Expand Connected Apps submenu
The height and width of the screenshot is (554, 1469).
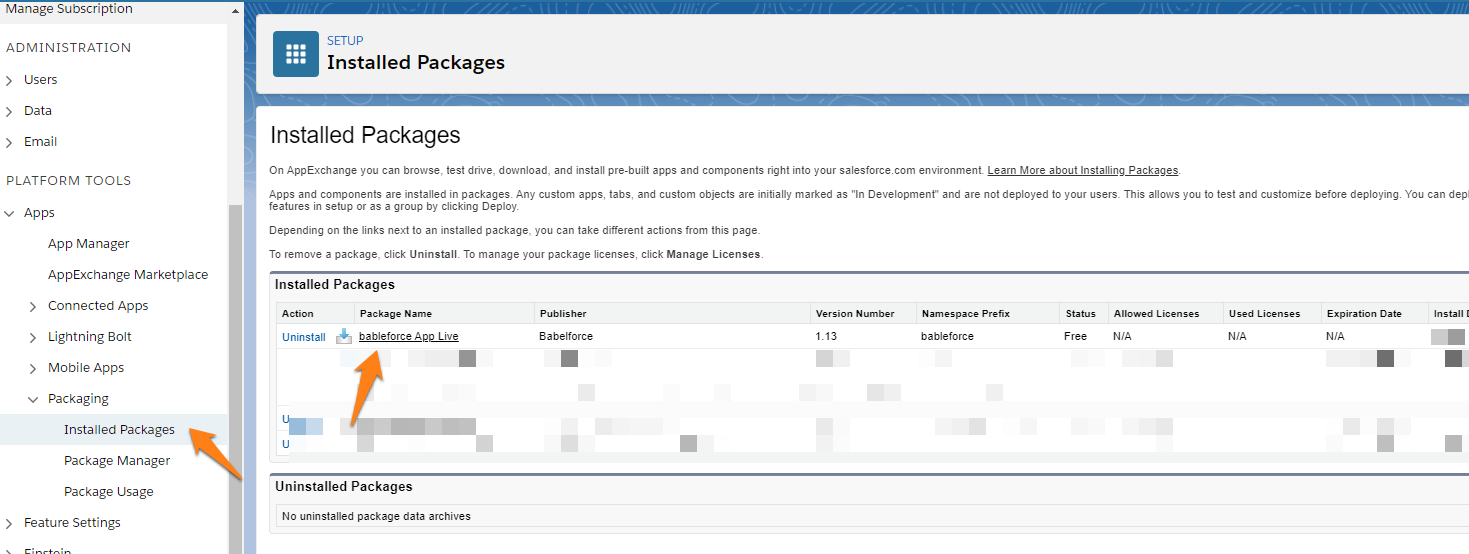(34, 306)
